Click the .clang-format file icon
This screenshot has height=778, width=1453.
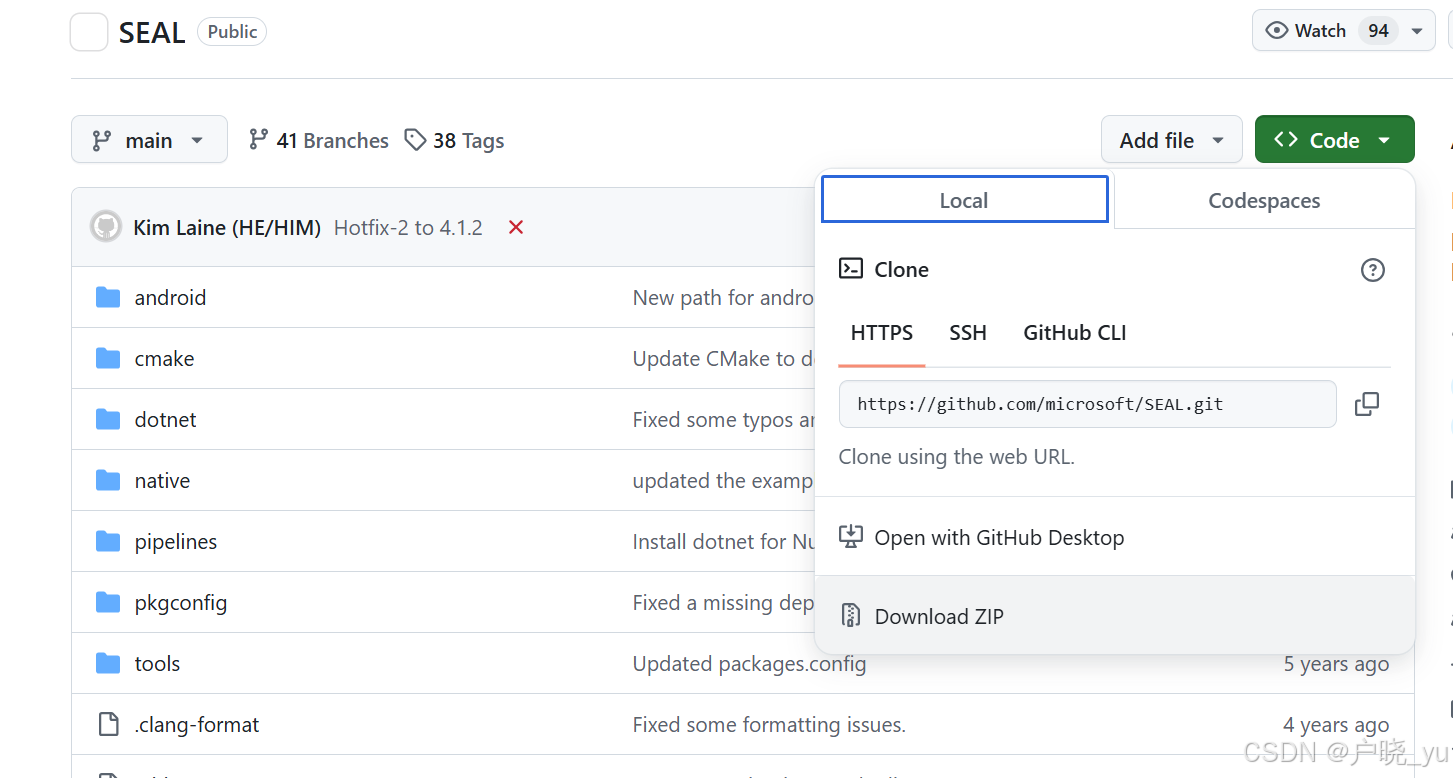[x=108, y=724]
